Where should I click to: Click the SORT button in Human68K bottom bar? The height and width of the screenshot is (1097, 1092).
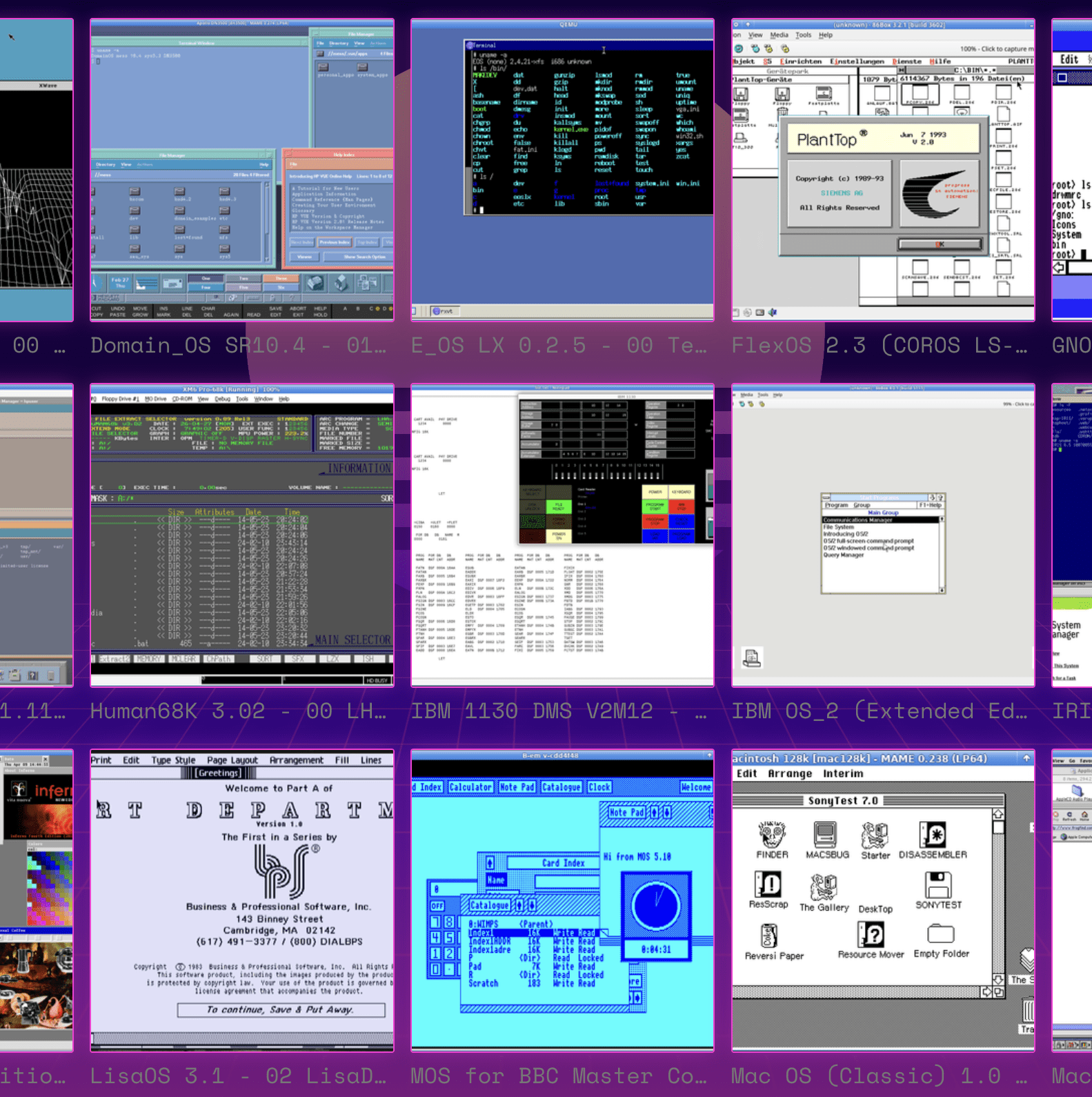pos(264,659)
